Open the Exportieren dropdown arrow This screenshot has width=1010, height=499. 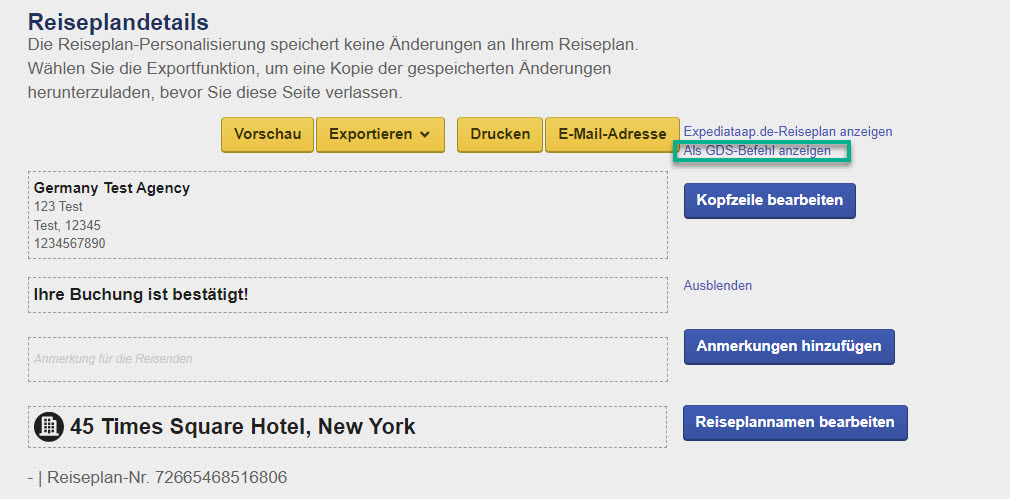[x=424, y=135]
